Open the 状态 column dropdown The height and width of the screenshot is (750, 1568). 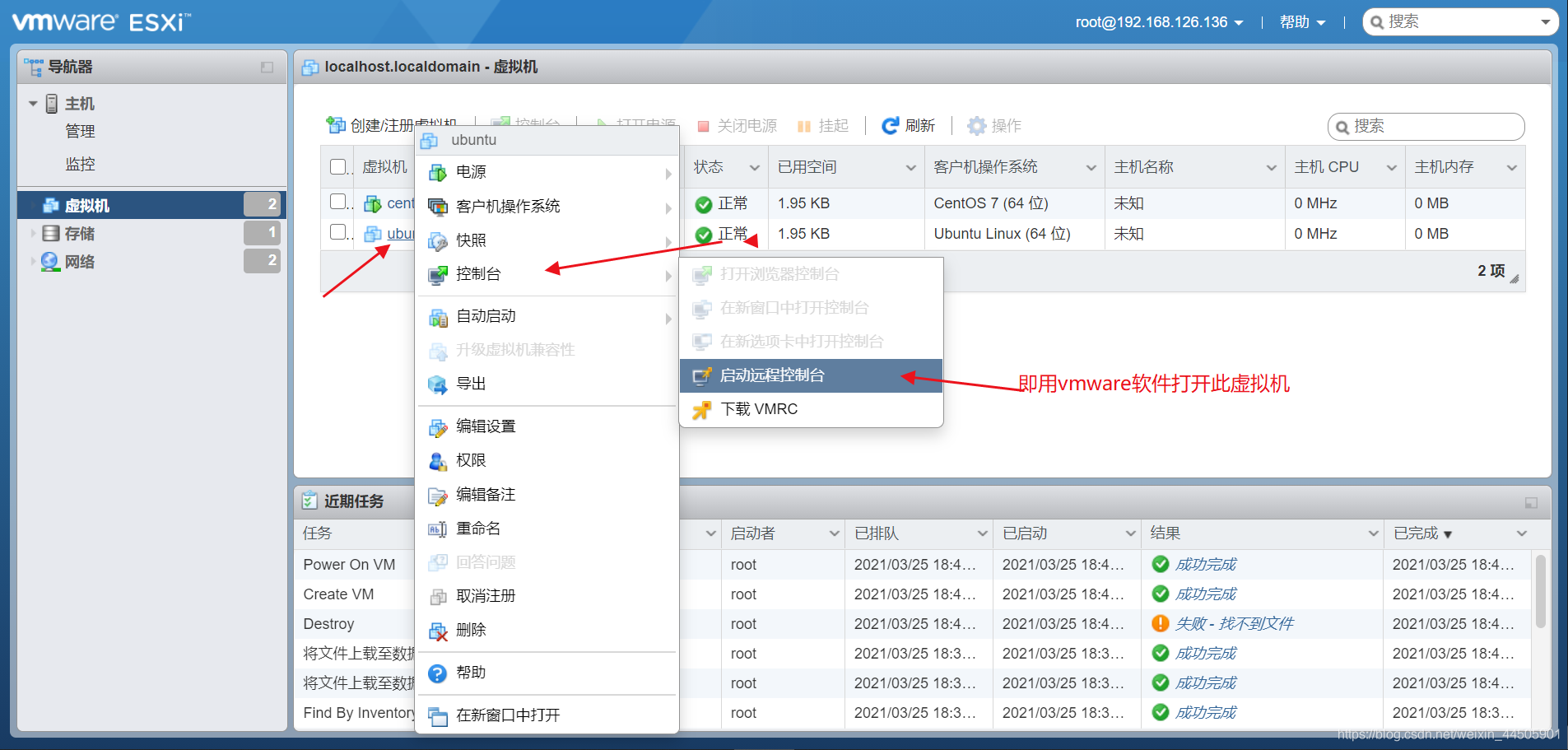(754, 168)
